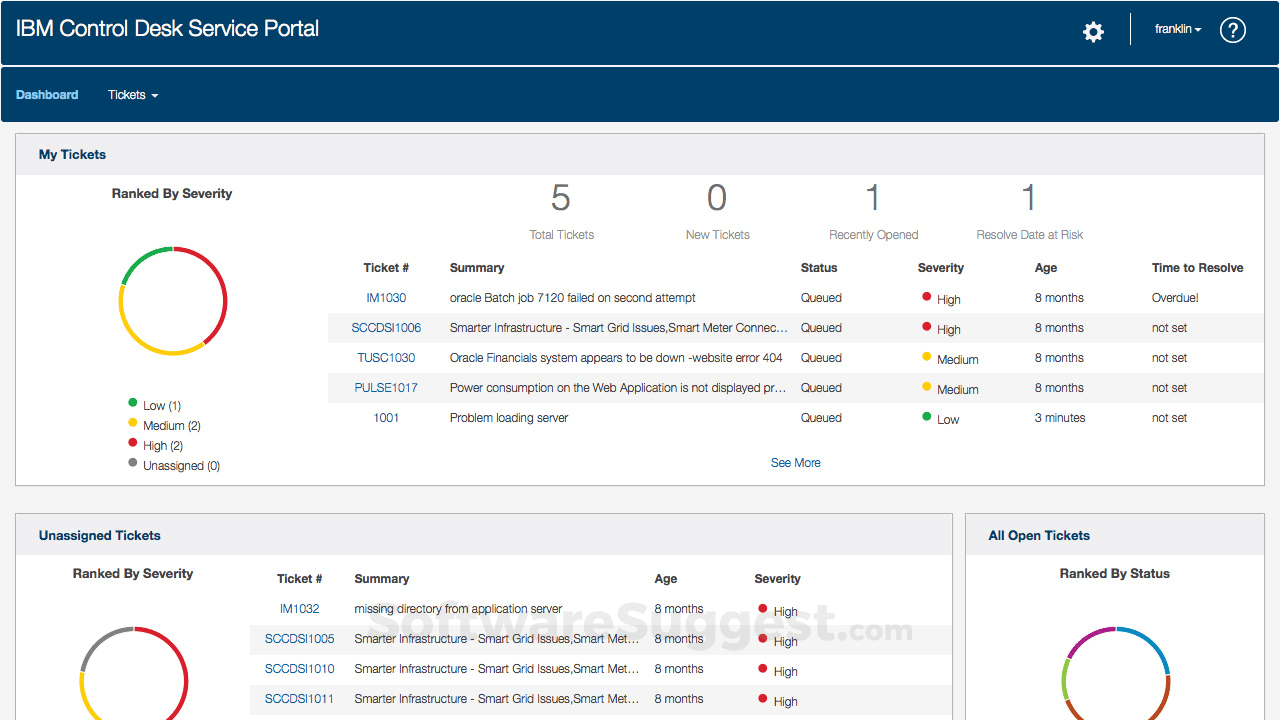Switch to the Dashboard tab
Screen dimensions: 1280x720
(47, 94)
